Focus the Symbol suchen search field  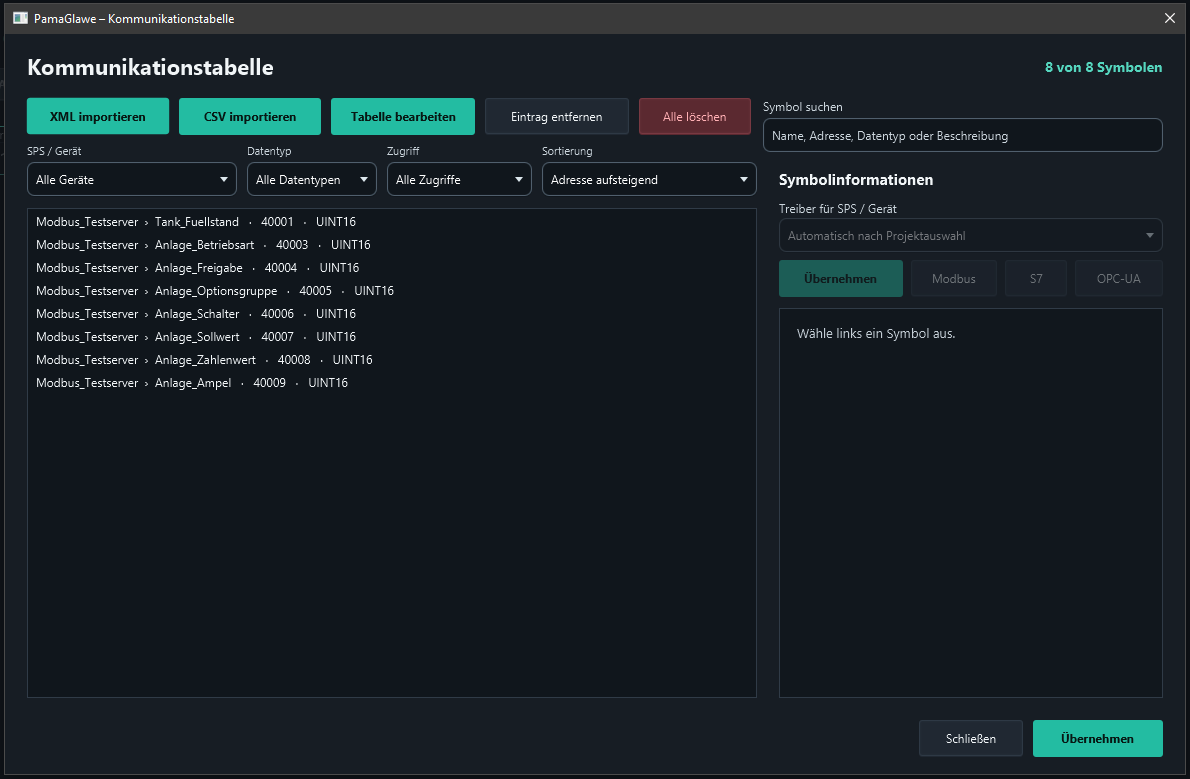point(962,135)
